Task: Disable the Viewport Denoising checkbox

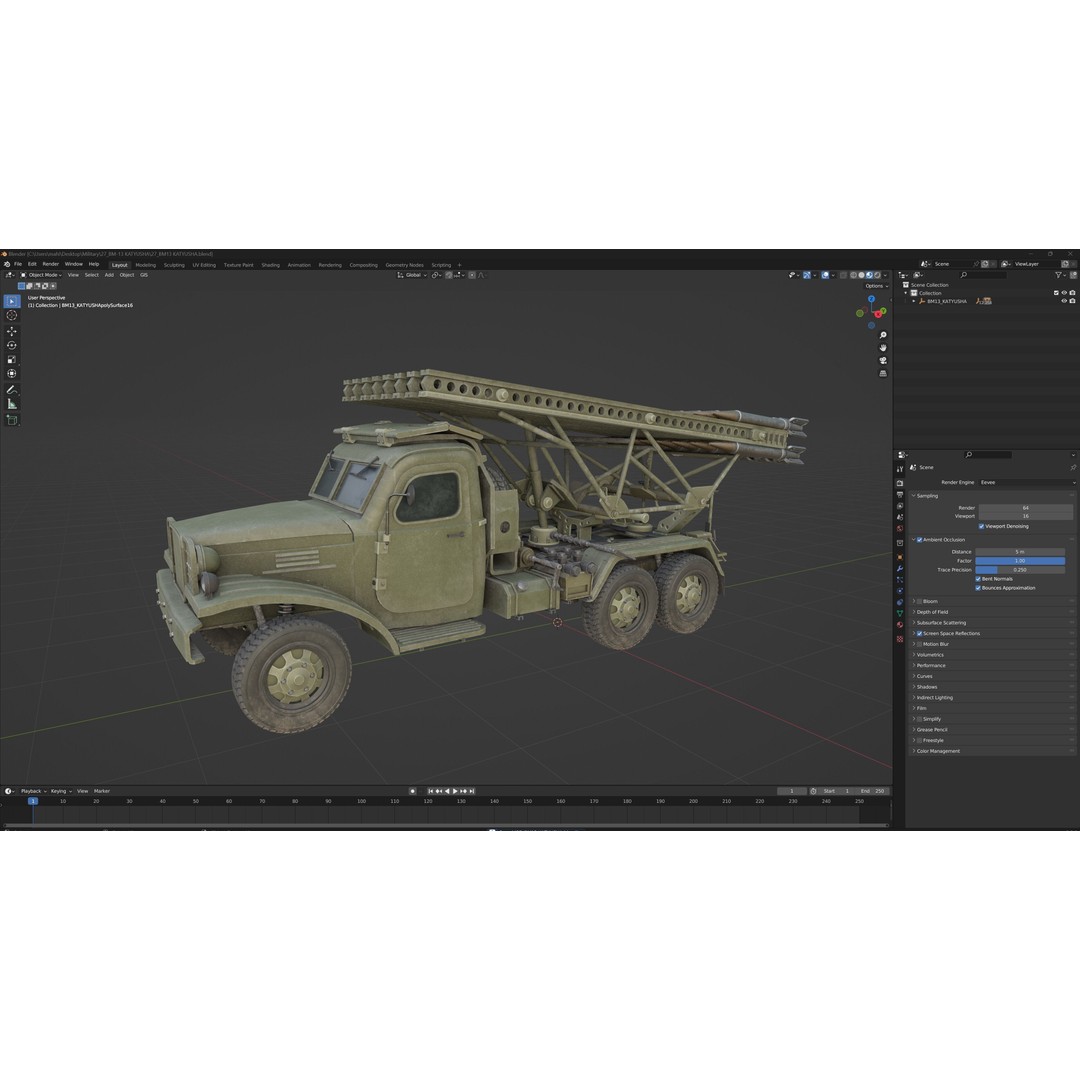Action: pos(980,526)
